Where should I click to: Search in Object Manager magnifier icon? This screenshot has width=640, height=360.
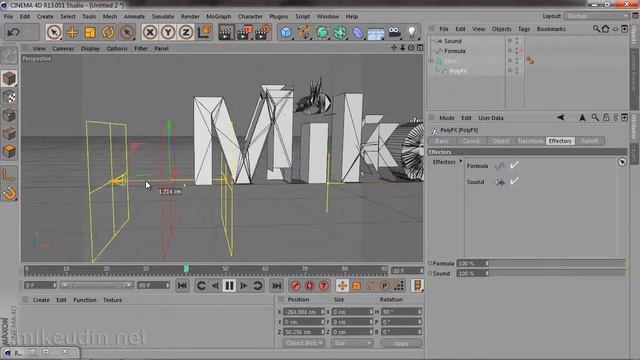596,29
